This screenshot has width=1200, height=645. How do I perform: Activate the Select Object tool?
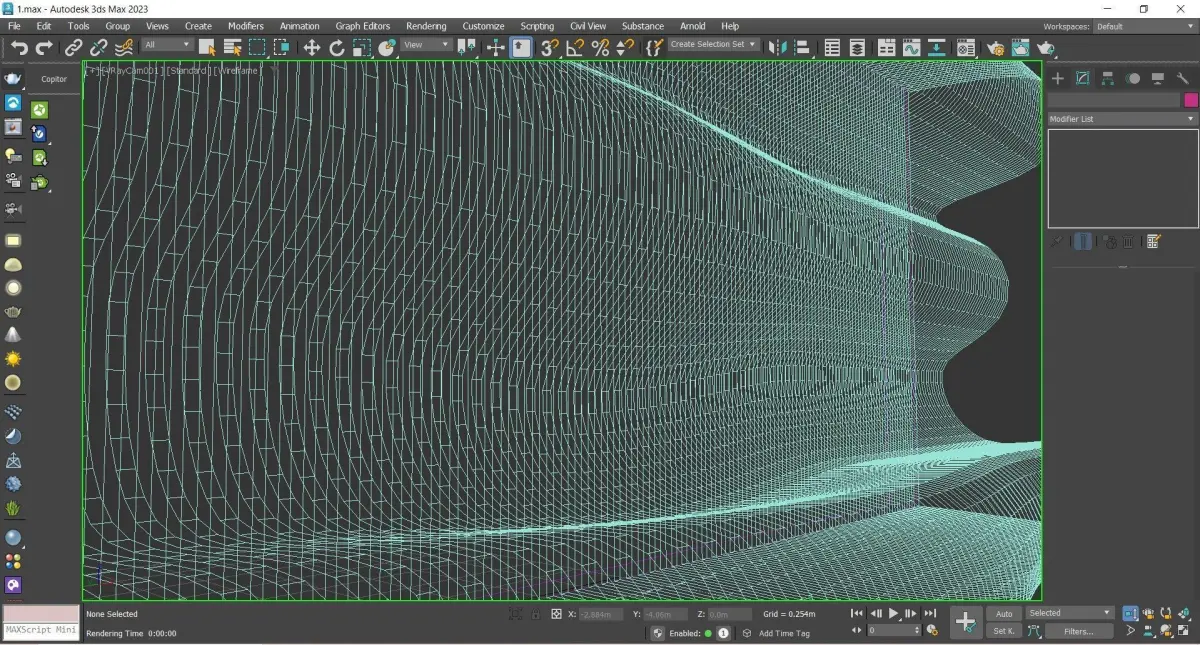[x=207, y=47]
